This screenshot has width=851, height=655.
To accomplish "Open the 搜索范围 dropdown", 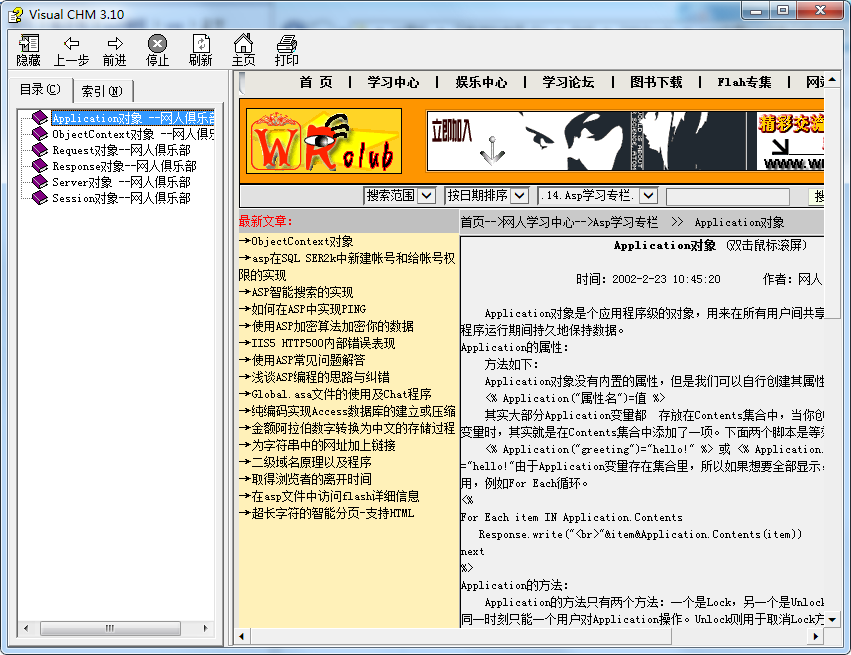I will point(426,195).
